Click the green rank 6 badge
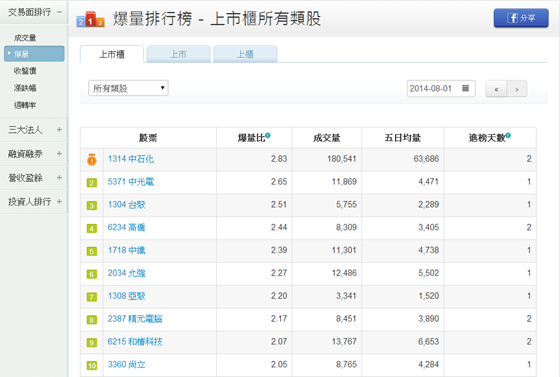The height and width of the screenshot is (377, 560). click(x=92, y=274)
